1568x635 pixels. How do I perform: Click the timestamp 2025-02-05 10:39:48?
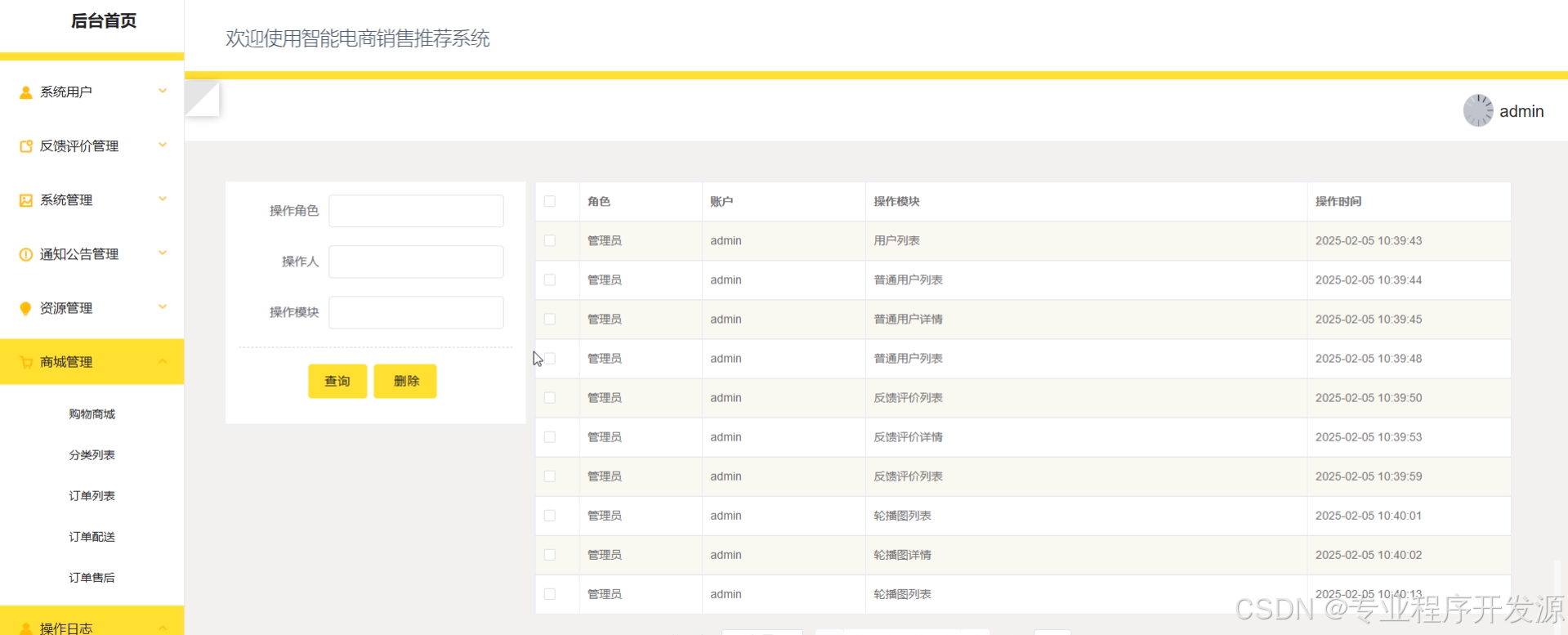(x=1369, y=358)
